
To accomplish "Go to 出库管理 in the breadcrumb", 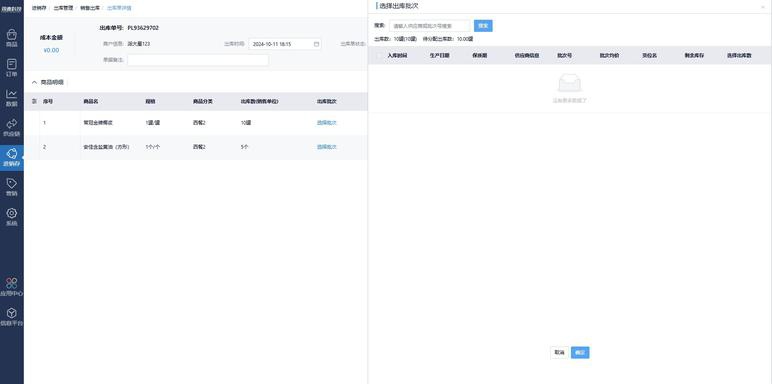I will [63, 8].
